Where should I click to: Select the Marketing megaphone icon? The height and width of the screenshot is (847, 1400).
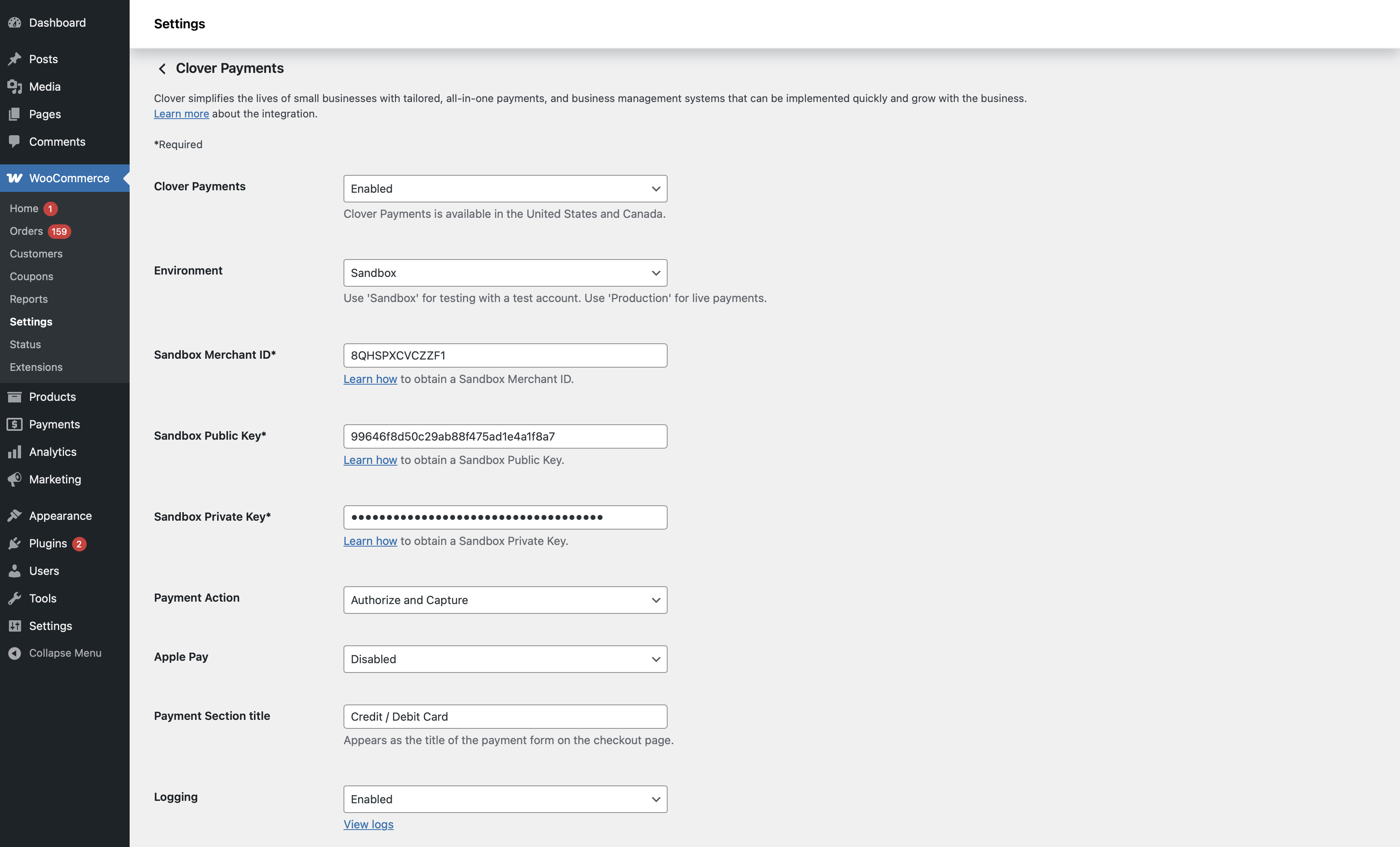15,479
